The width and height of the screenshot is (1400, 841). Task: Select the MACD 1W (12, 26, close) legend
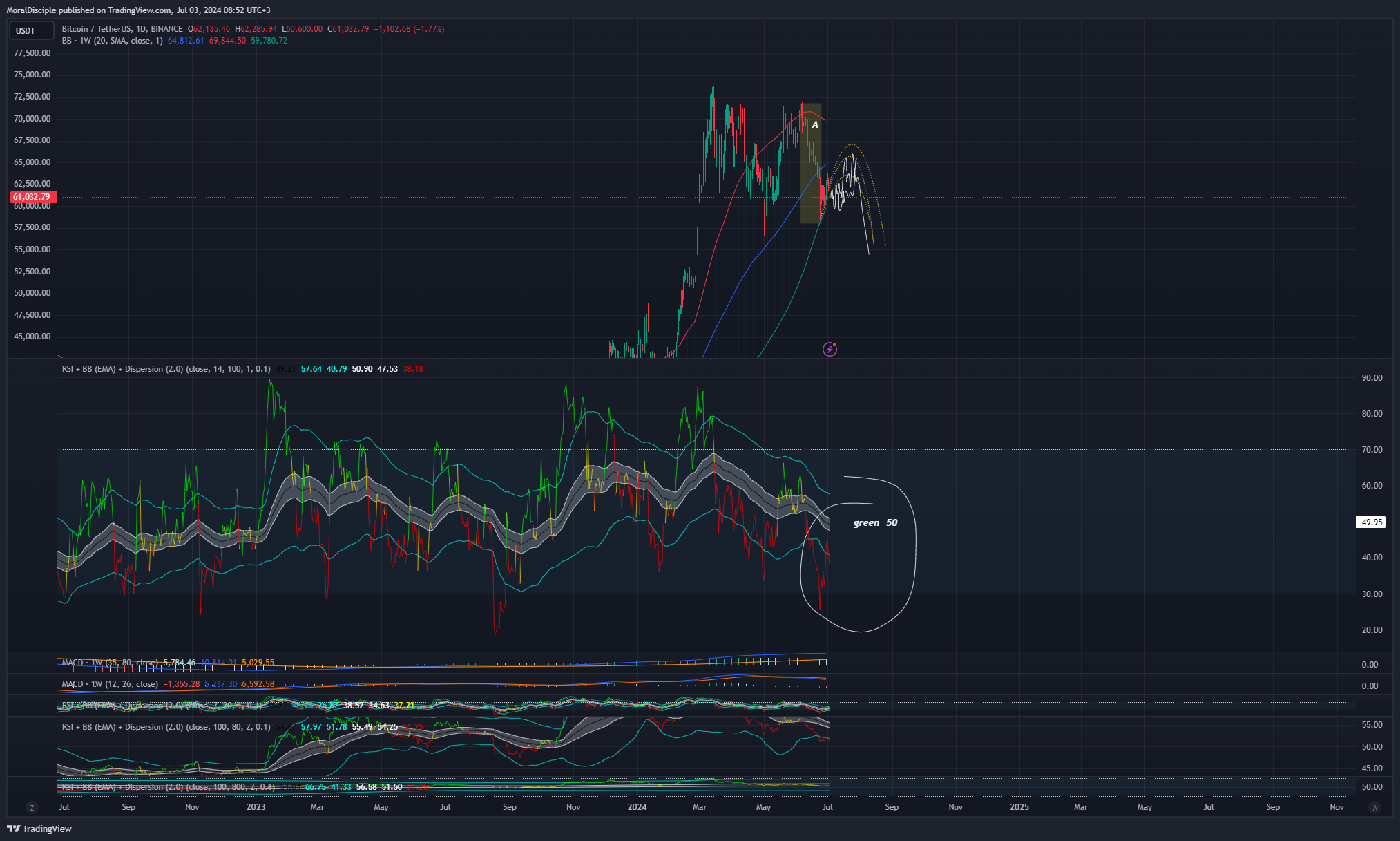[x=110, y=684]
